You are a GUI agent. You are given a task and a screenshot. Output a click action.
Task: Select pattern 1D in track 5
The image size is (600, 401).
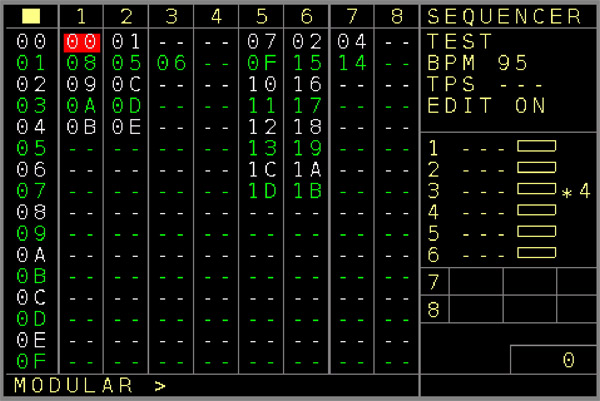click(x=261, y=190)
